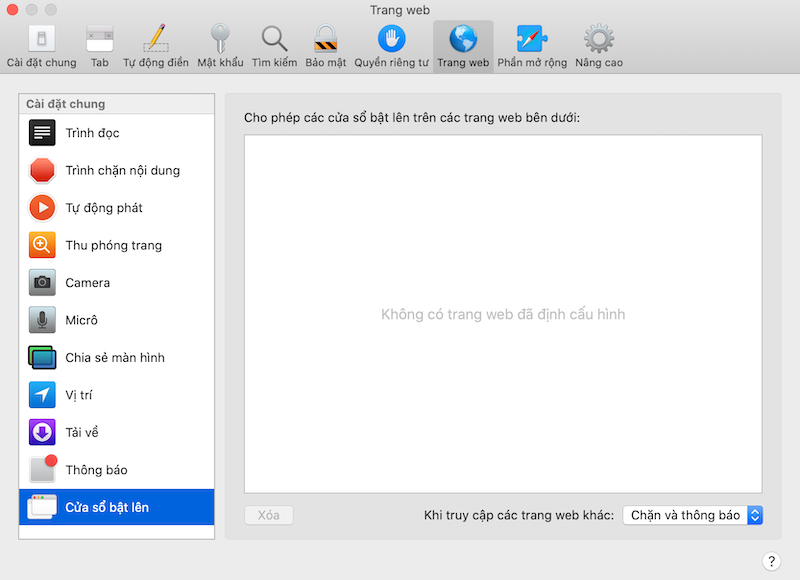Select Thu phóng trang sidebar item
The image size is (800, 580).
117,245
